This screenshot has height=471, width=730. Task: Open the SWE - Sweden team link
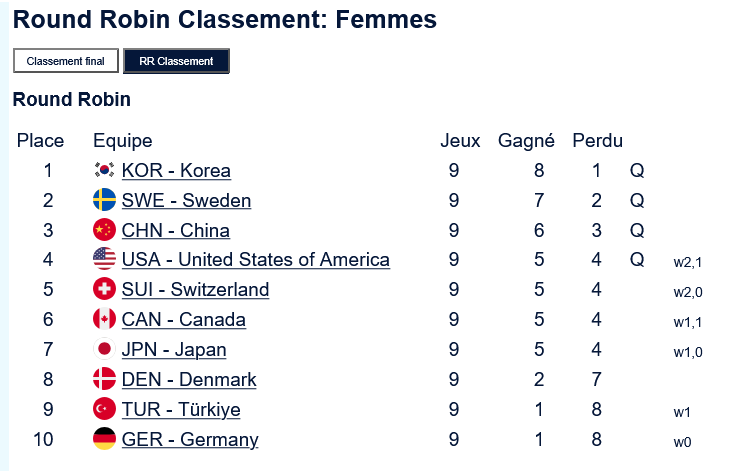186,201
